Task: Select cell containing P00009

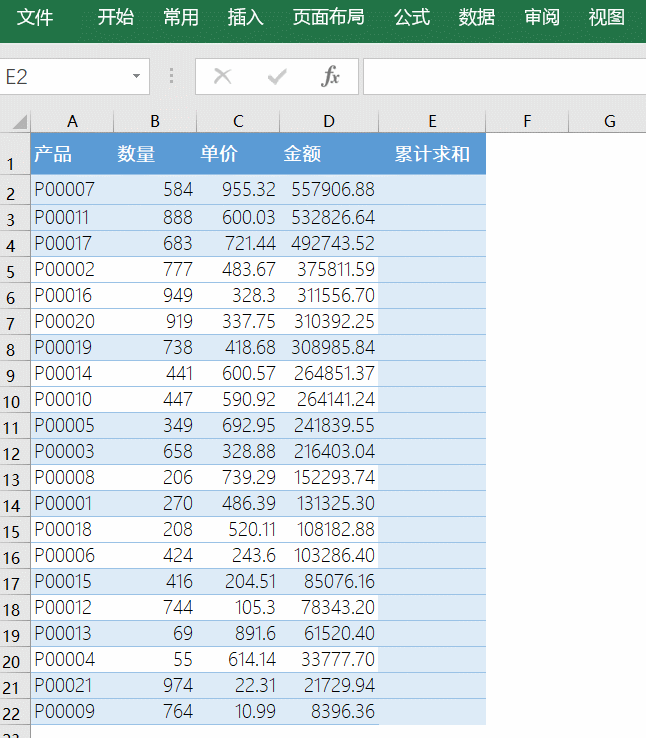Action: [72, 712]
